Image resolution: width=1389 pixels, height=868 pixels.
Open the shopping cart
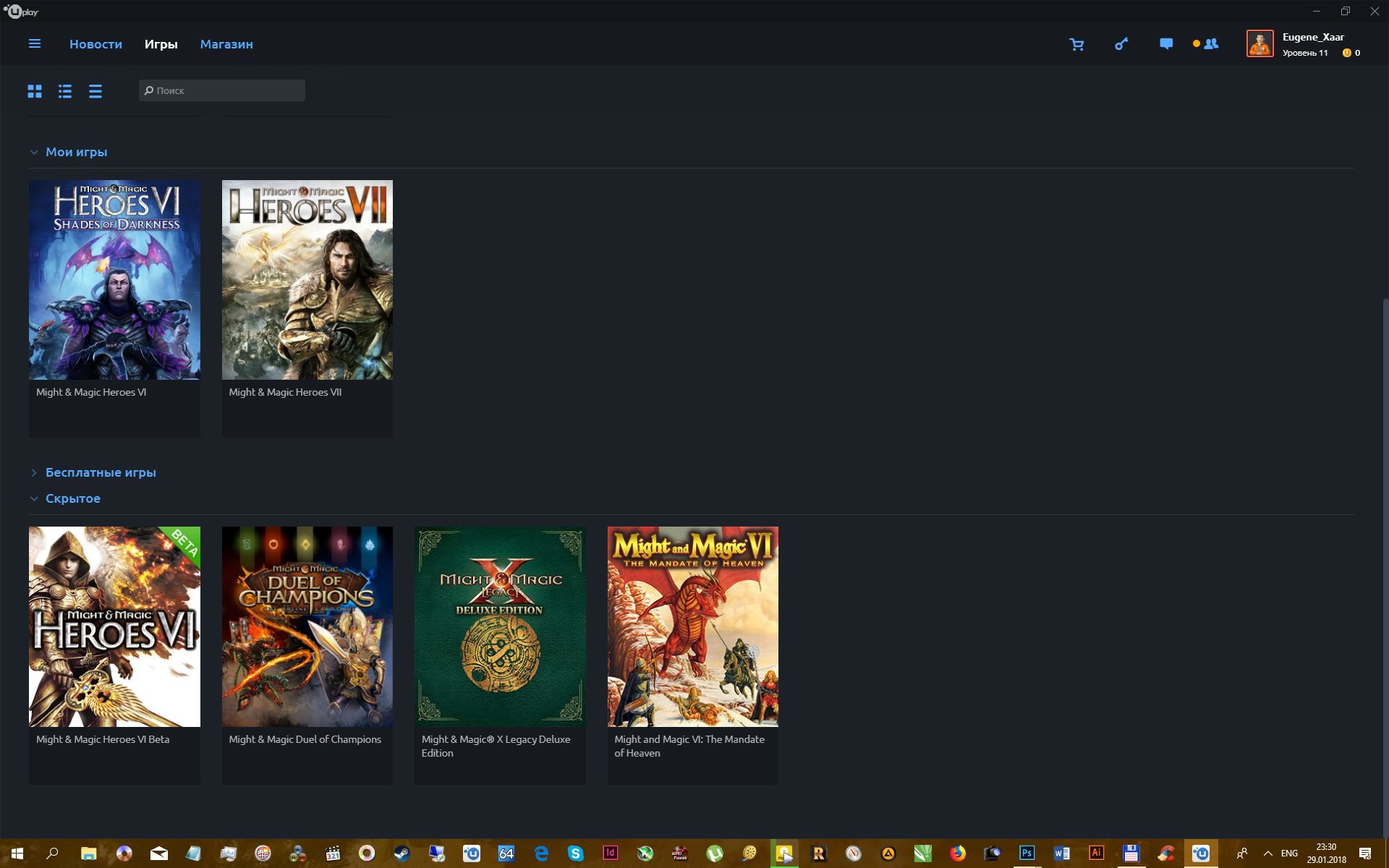[x=1076, y=44]
